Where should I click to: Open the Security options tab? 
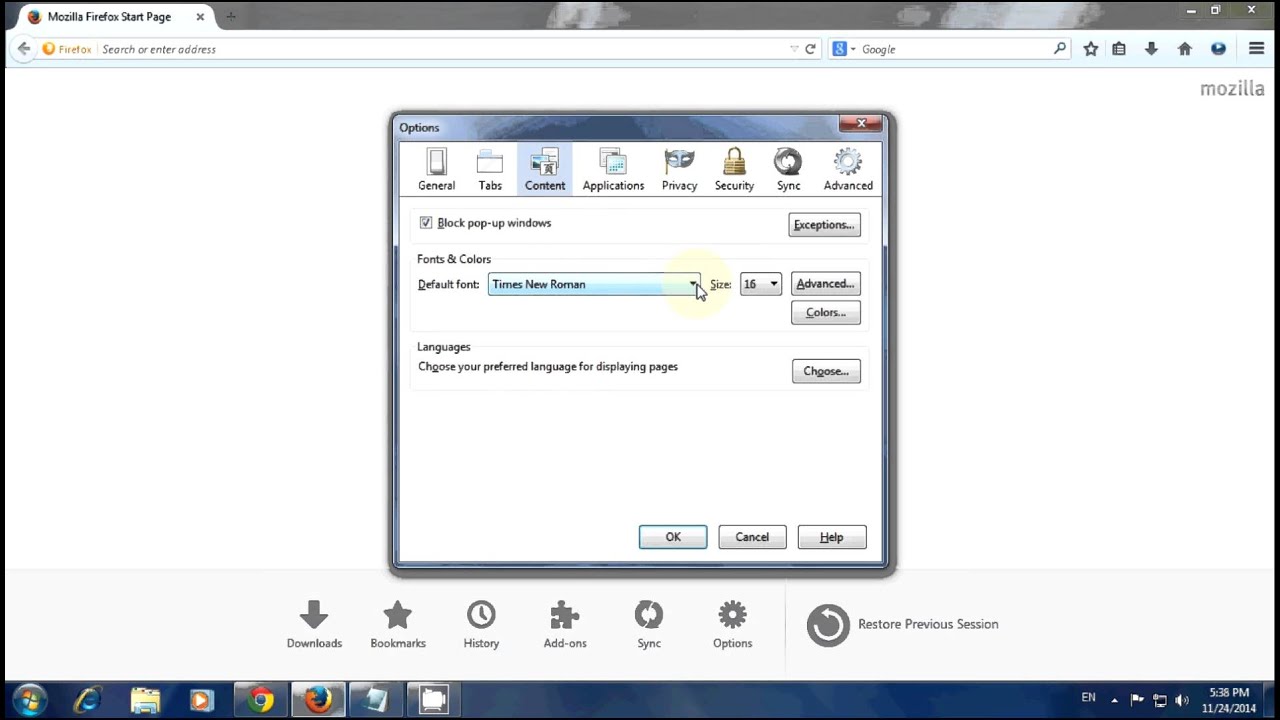click(x=734, y=170)
